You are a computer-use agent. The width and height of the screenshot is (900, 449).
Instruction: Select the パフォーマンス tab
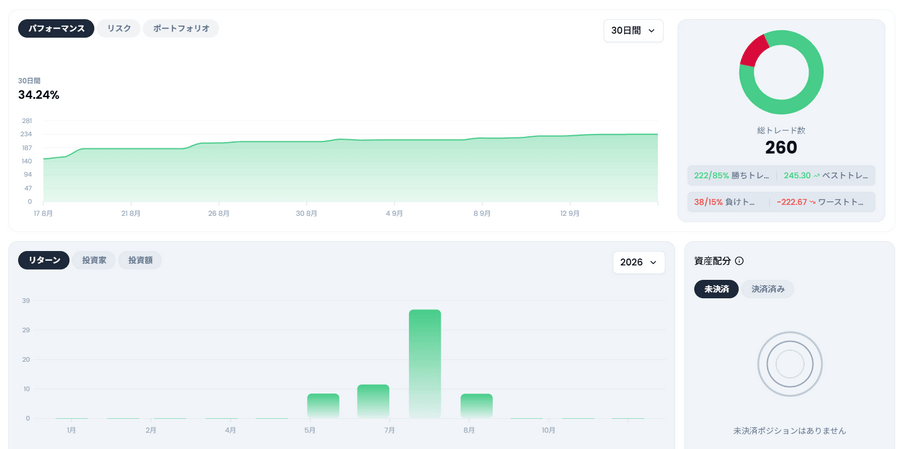tap(56, 29)
